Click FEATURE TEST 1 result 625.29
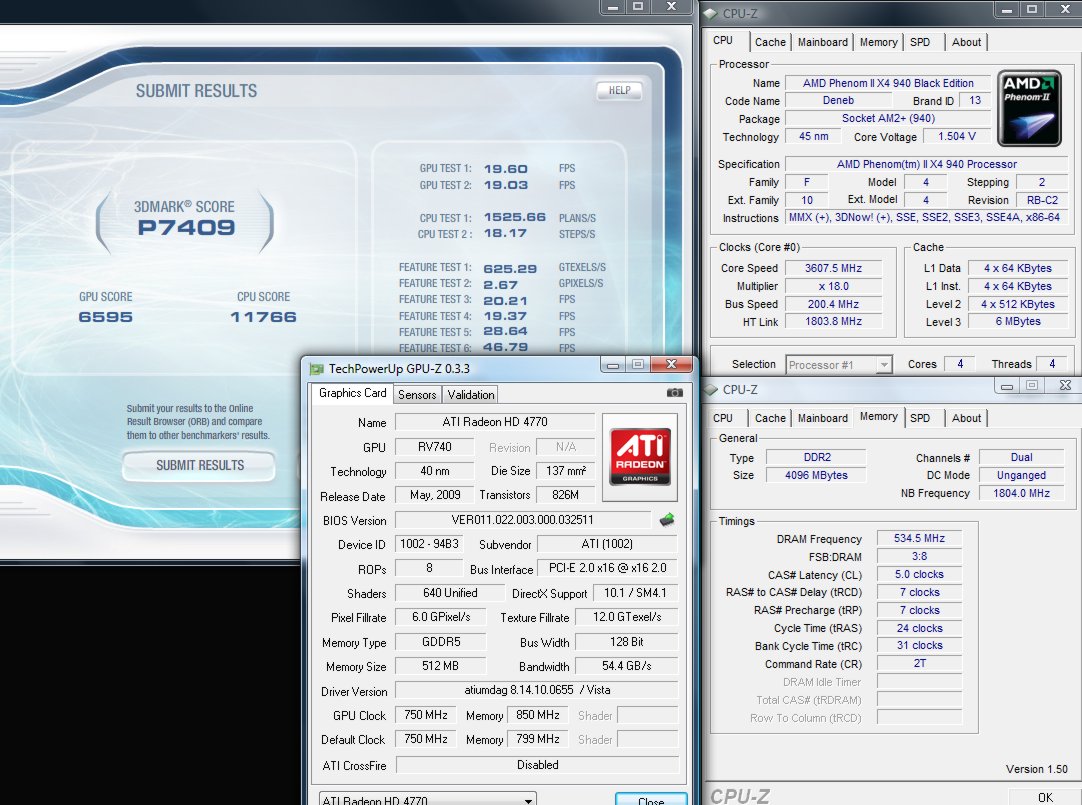Screen dimensions: 1082x805 click(x=510, y=268)
